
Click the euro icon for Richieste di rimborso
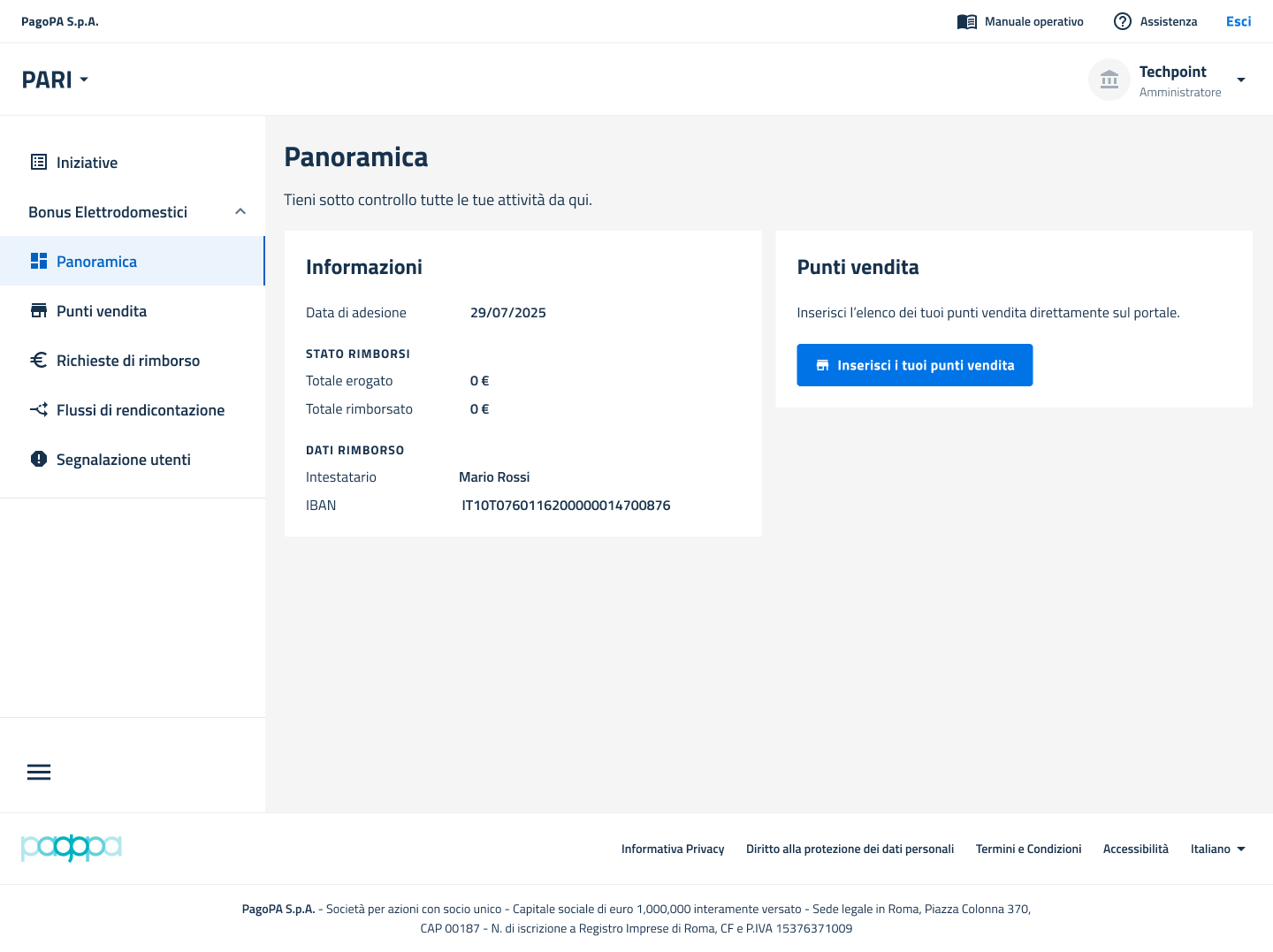[39, 360]
